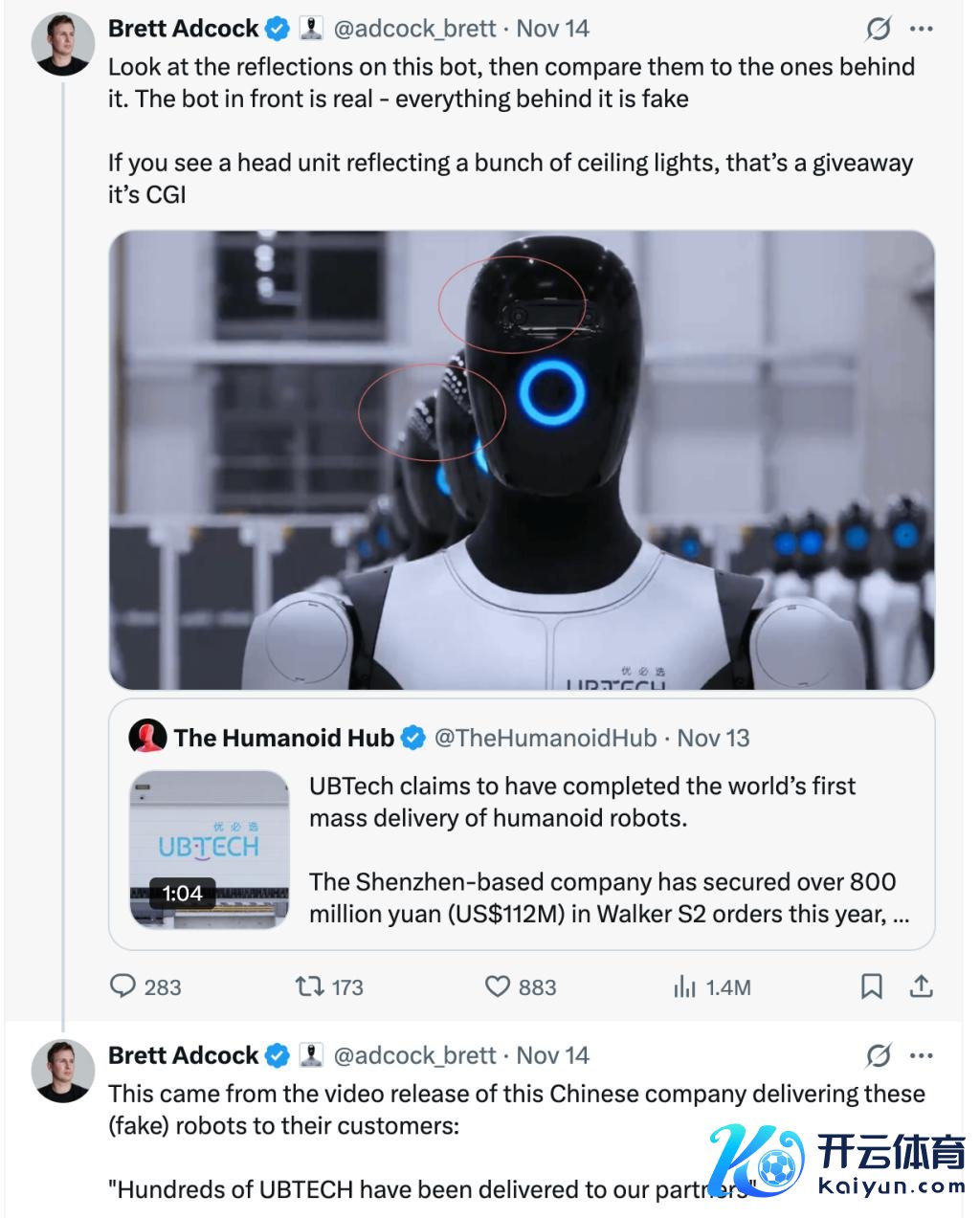The height and width of the screenshot is (1218, 980).
Task: Click The Humanoid Hub avatar icon
Action: (147, 737)
